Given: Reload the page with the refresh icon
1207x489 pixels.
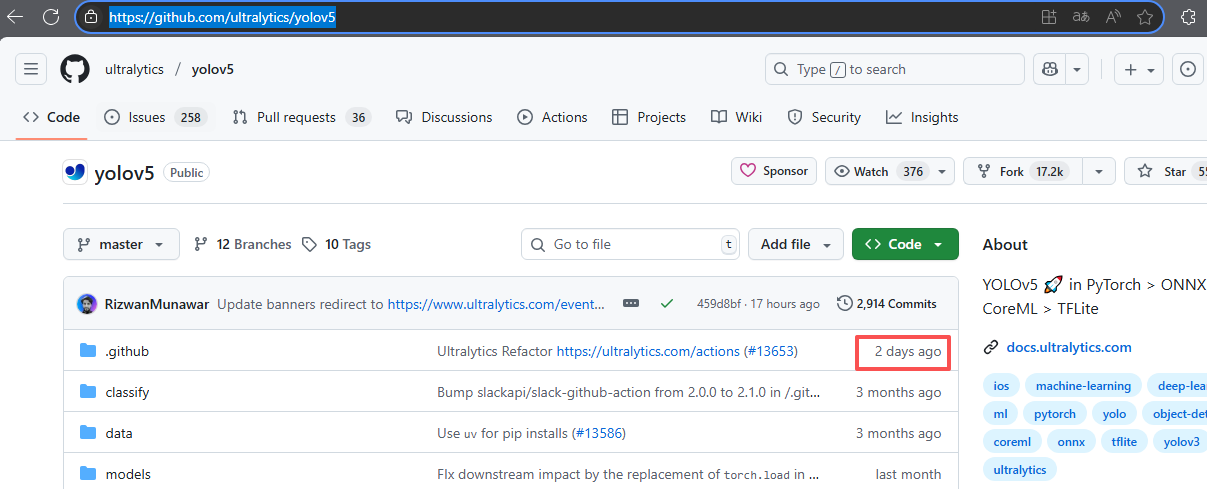Looking at the screenshot, I should 53,17.
